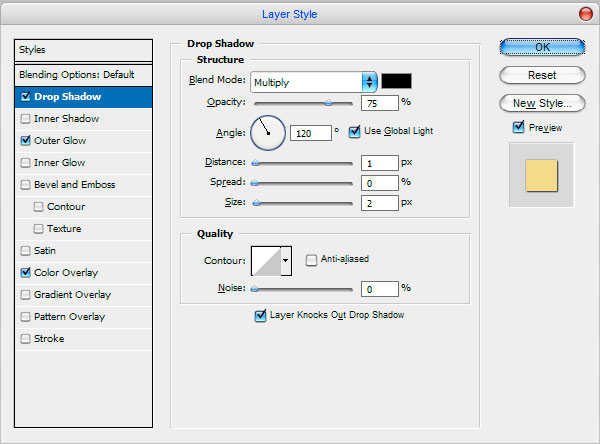Close the Layer Style dialog

[x=585, y=14]
